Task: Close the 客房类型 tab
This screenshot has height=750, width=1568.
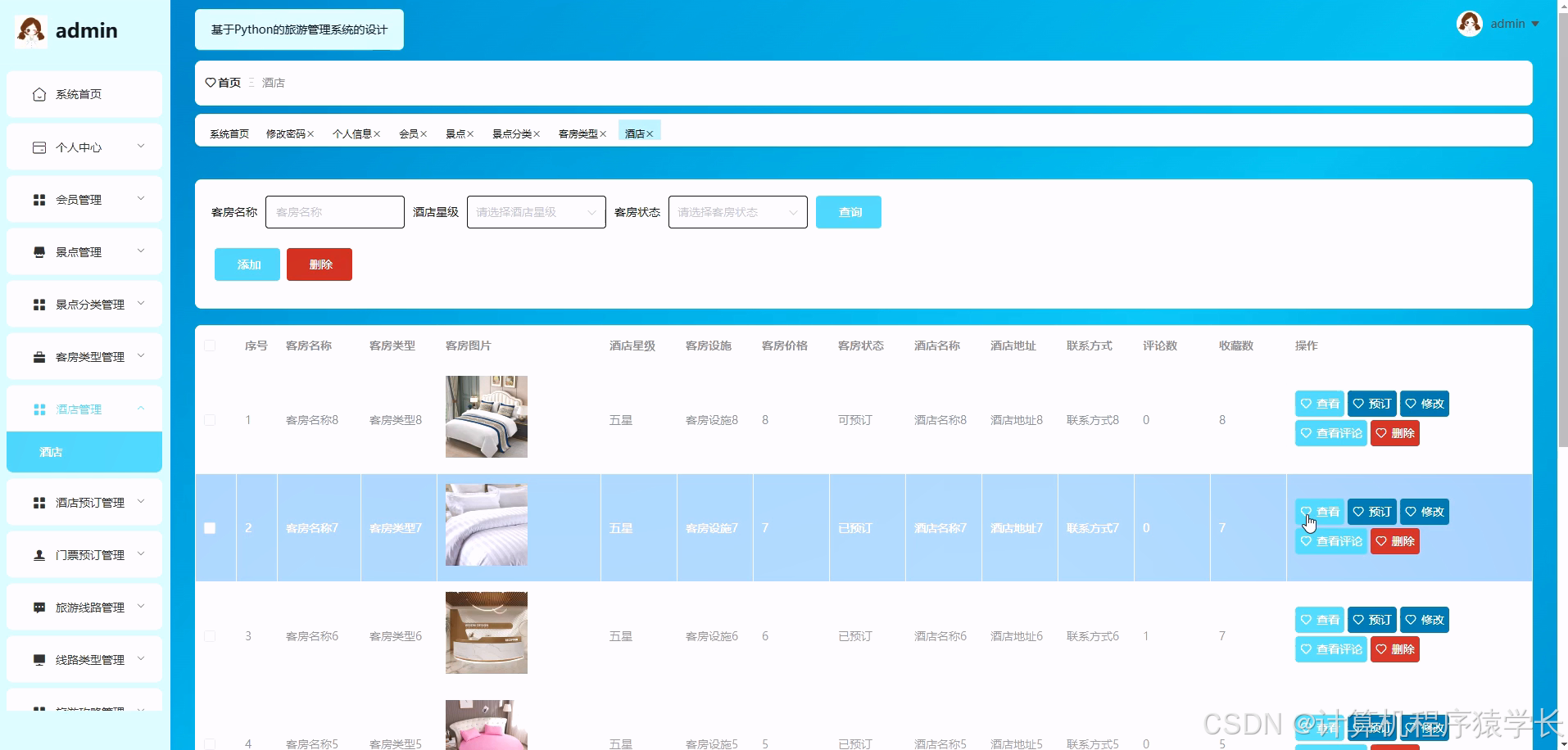Action: [603, 134]
